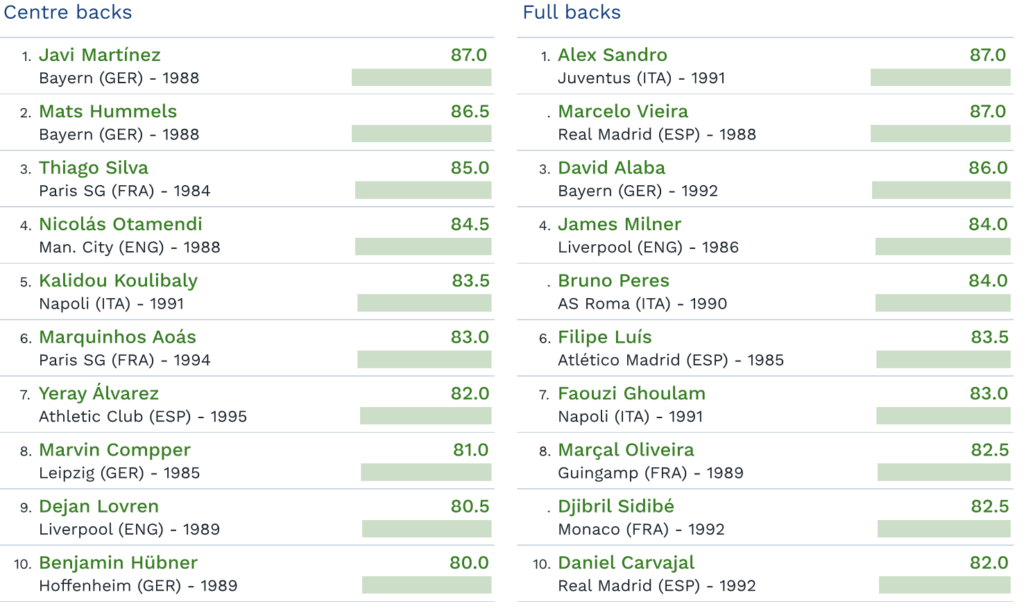Viewport: 1024px width, 613px height.
Task: Open Benjamin Hübner player link
Action: pos(118,563)
